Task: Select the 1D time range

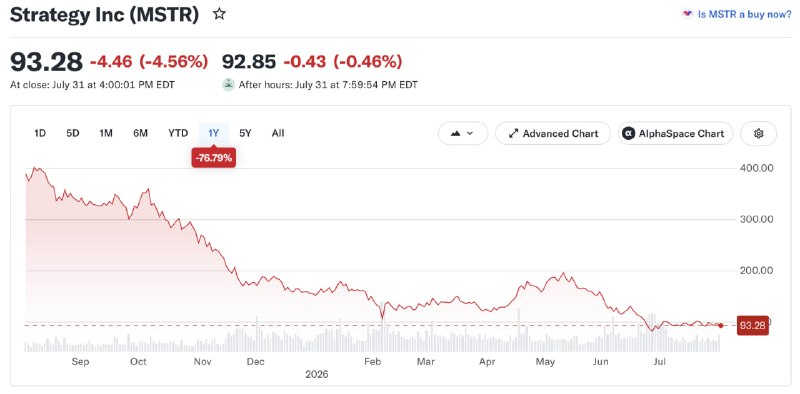Action: [40, 133]
